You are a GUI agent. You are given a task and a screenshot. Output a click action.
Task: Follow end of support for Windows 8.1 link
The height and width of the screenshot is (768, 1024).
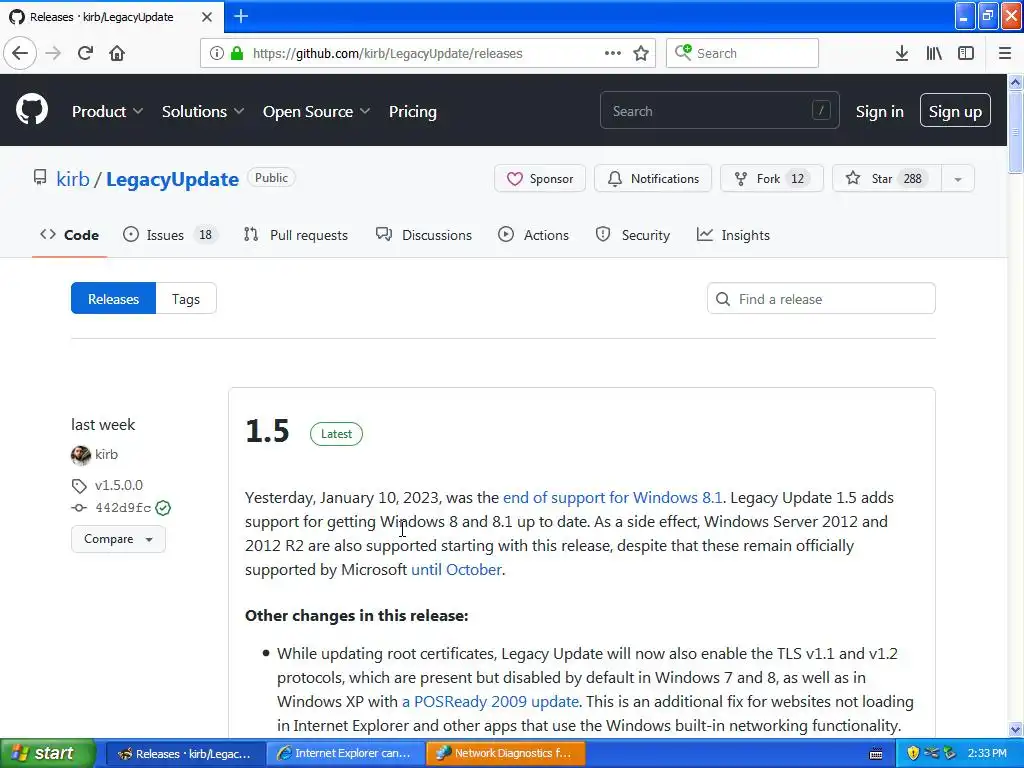click(x=613, y=498)
